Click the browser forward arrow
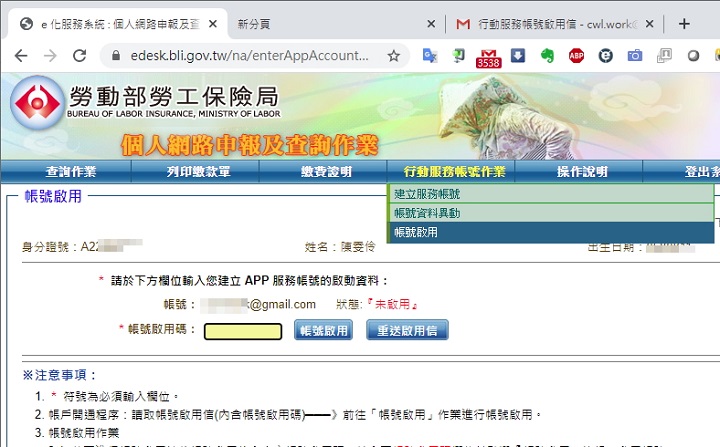This screenshot has width=720, height=447. point(50,56)
